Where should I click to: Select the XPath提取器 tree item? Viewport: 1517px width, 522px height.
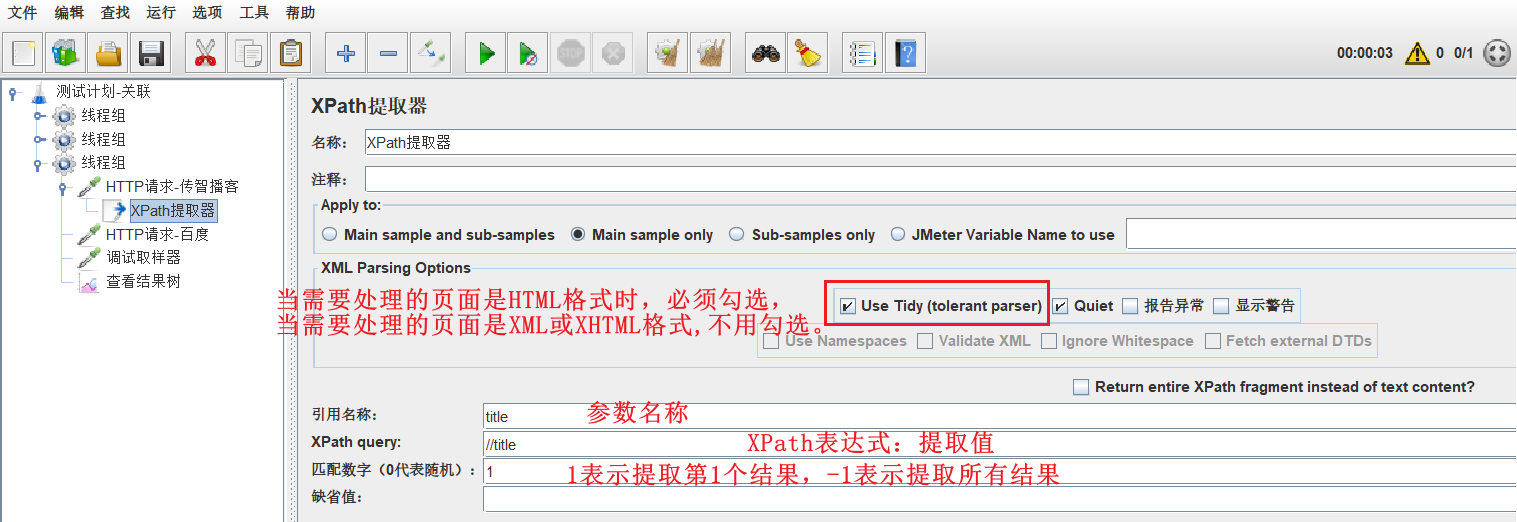172,211
